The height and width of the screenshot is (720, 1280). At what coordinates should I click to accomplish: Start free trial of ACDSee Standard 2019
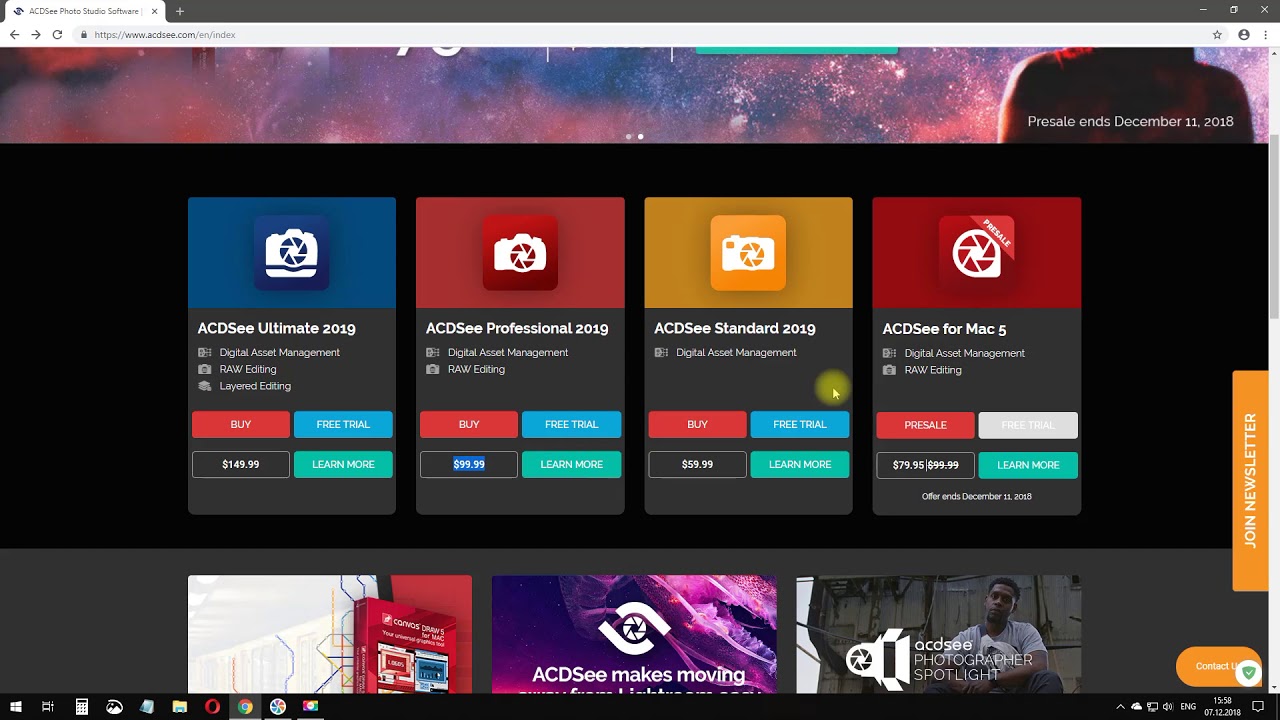click(799, 424)
